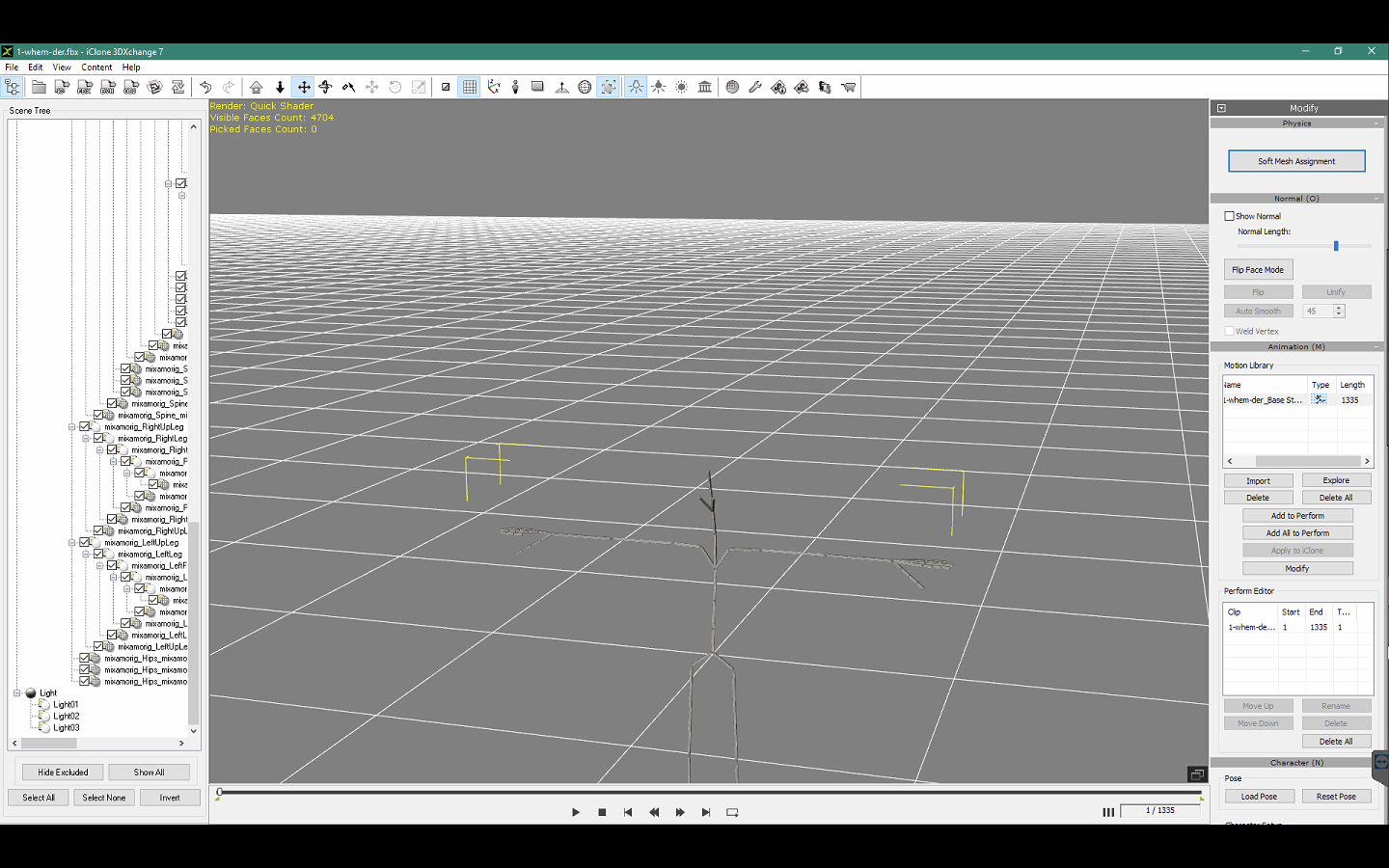1389x868 pixels.
Task: Click the down-arrow align to ground icon
Action: (x=280, y=87)
